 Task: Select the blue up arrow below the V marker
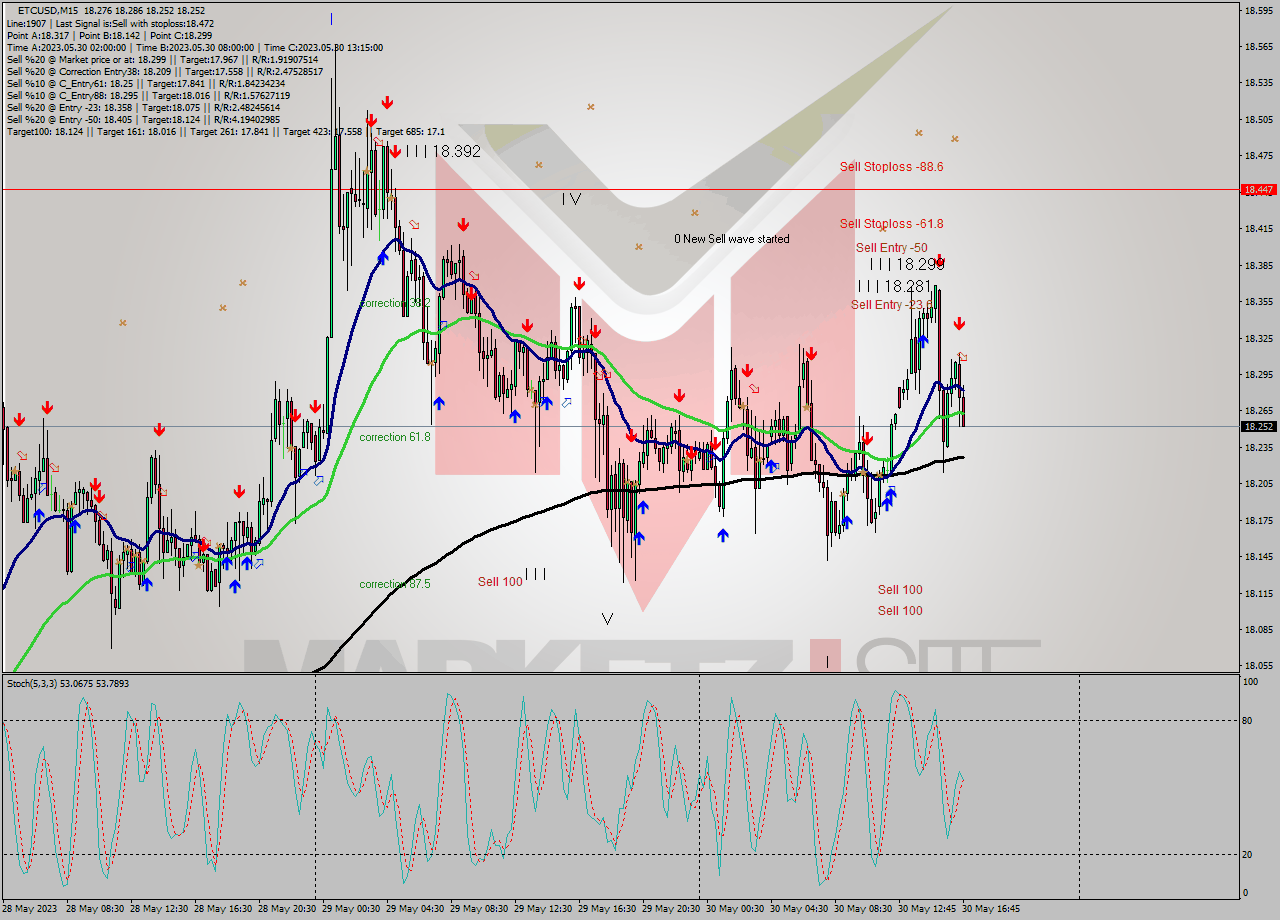click(x=639, y=537)
